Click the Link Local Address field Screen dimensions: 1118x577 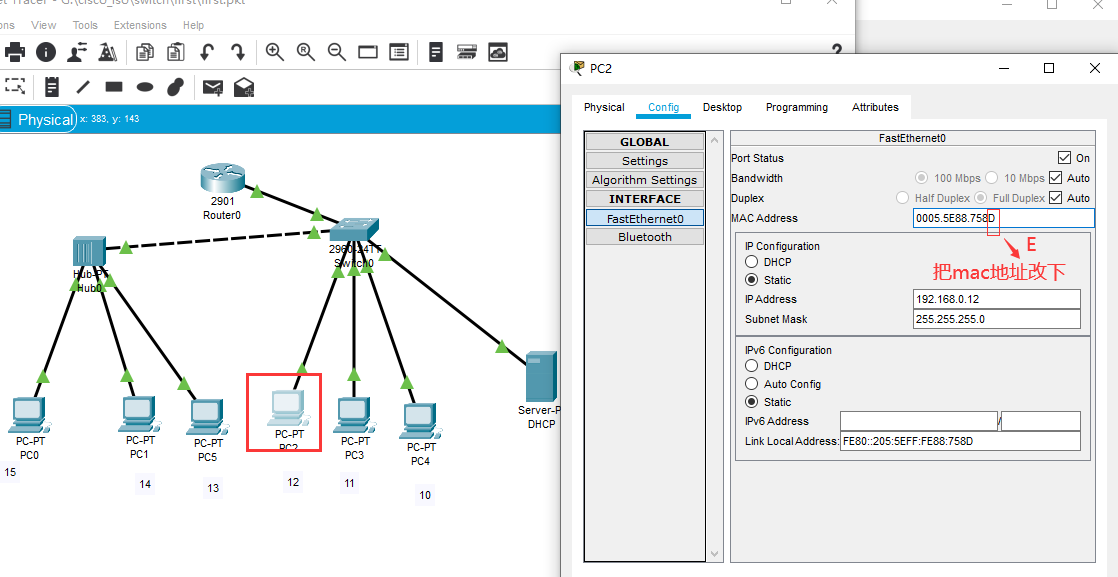[x=960, y=441]
